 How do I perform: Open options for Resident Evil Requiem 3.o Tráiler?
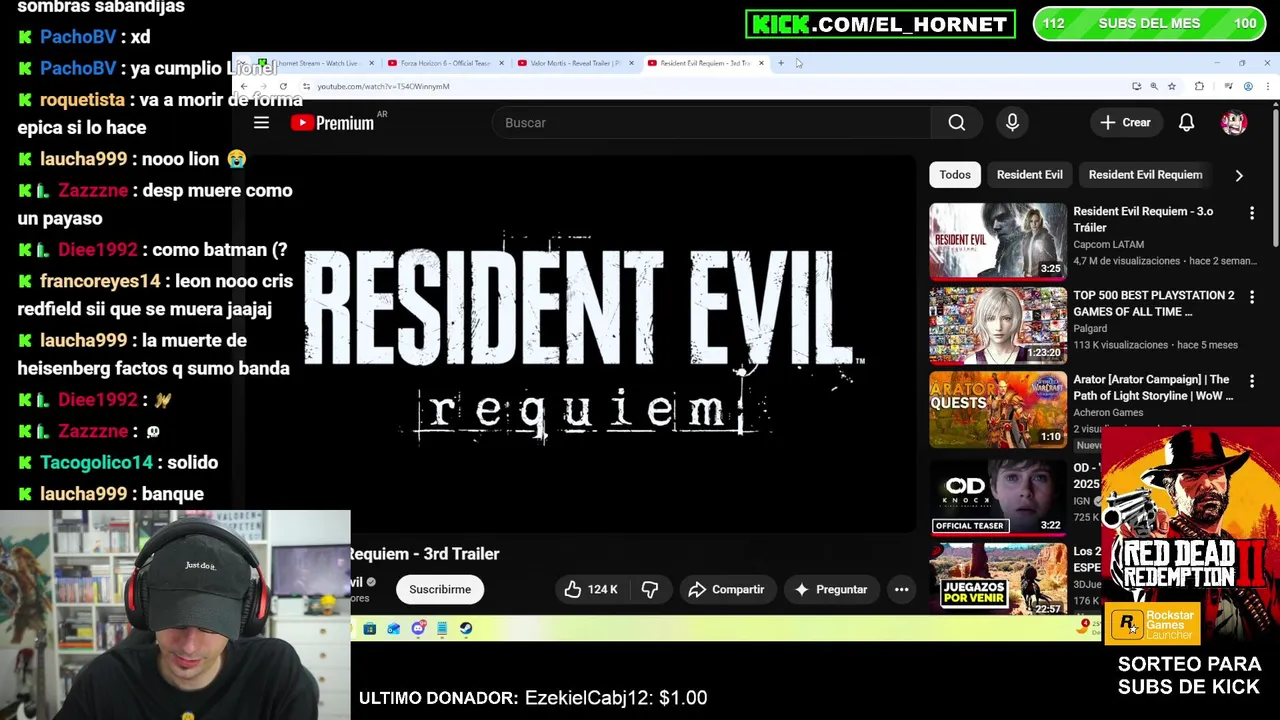(x=1251, y=213)
